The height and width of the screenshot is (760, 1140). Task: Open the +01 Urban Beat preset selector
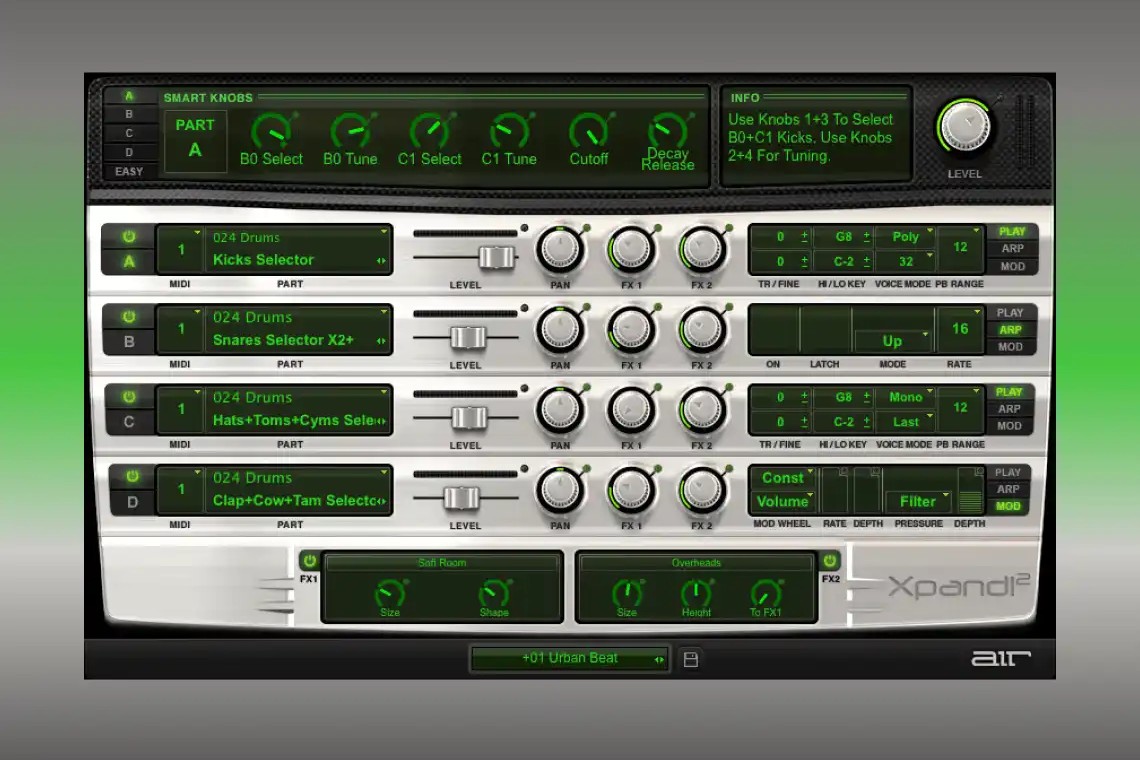click(x=569, y=658)
